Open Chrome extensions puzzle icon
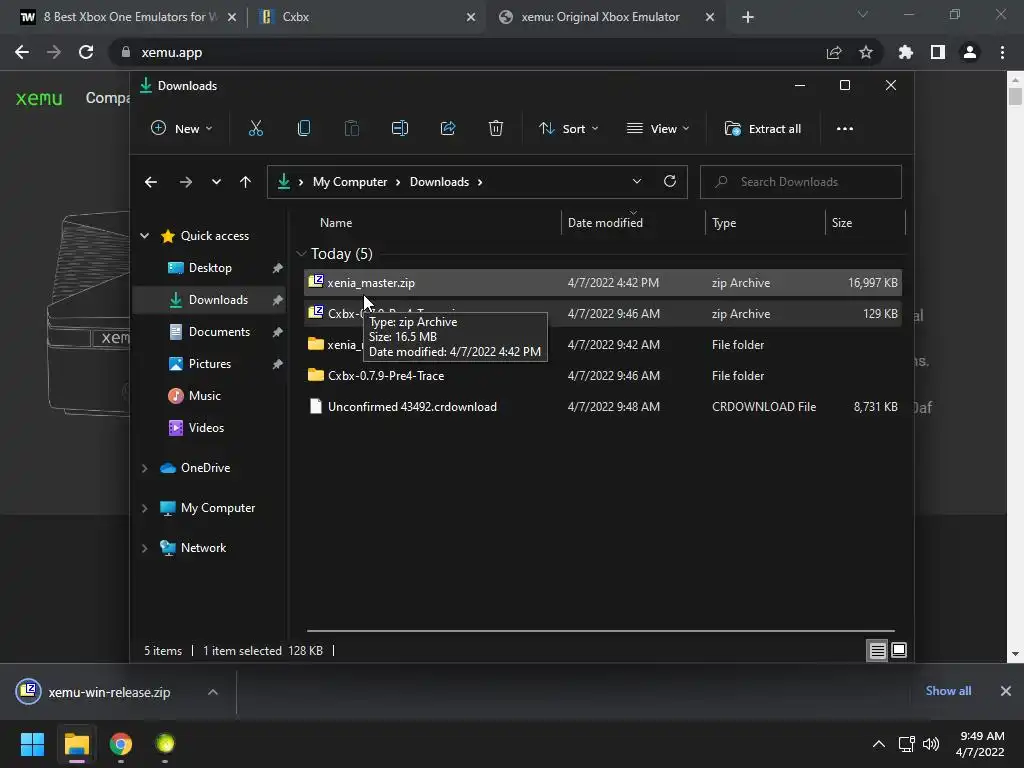 click(905, 52)
